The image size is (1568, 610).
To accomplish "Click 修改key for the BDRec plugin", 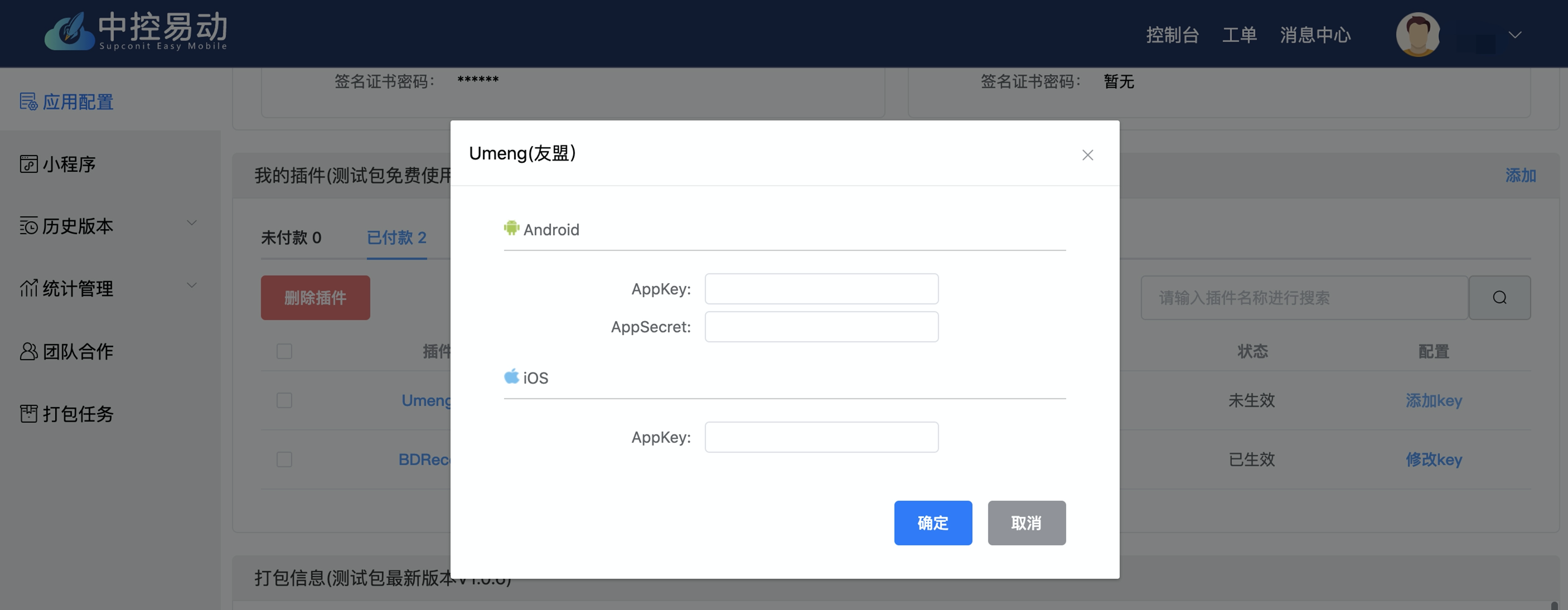I will click(x=1434, y=459).
